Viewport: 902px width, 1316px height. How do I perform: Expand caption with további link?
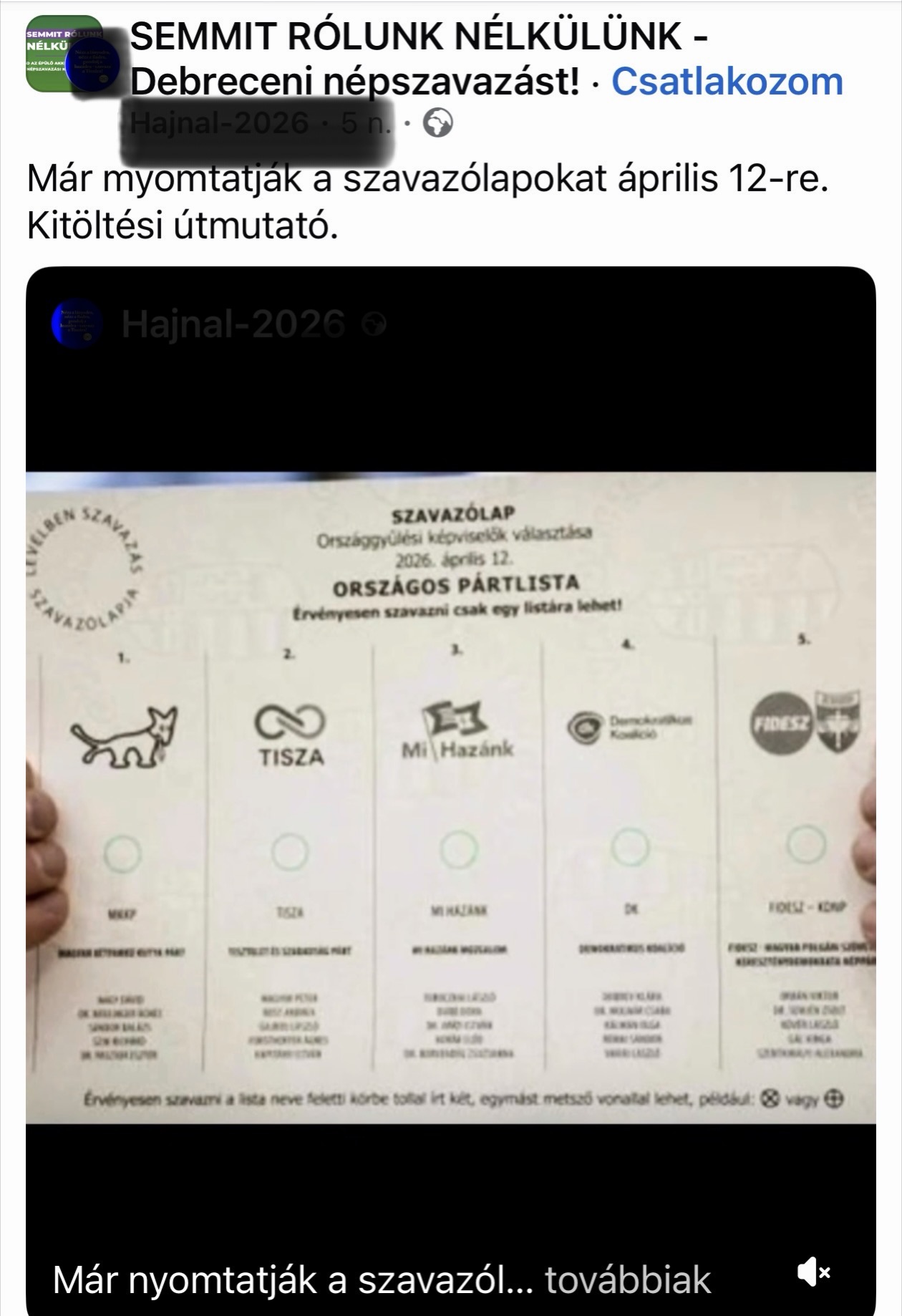tap(628, 1279)
